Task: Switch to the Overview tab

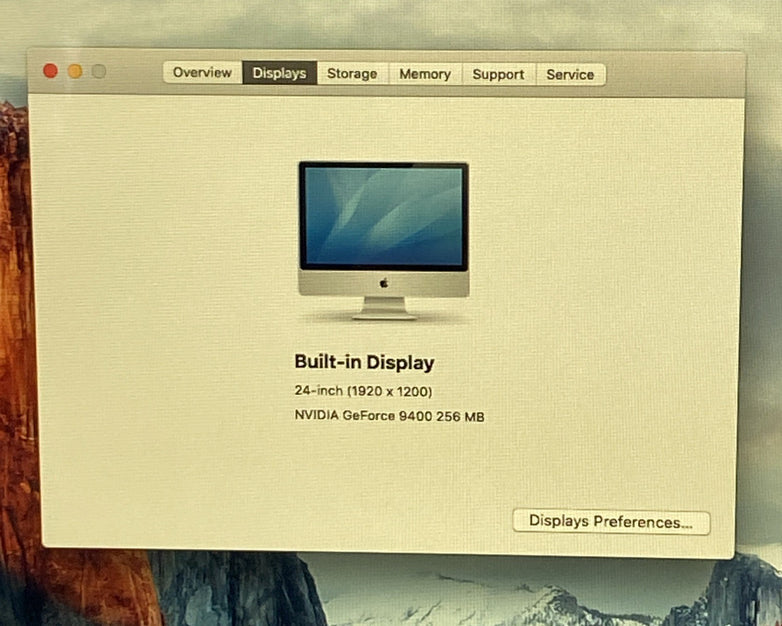Action: [x=202, y=73]
